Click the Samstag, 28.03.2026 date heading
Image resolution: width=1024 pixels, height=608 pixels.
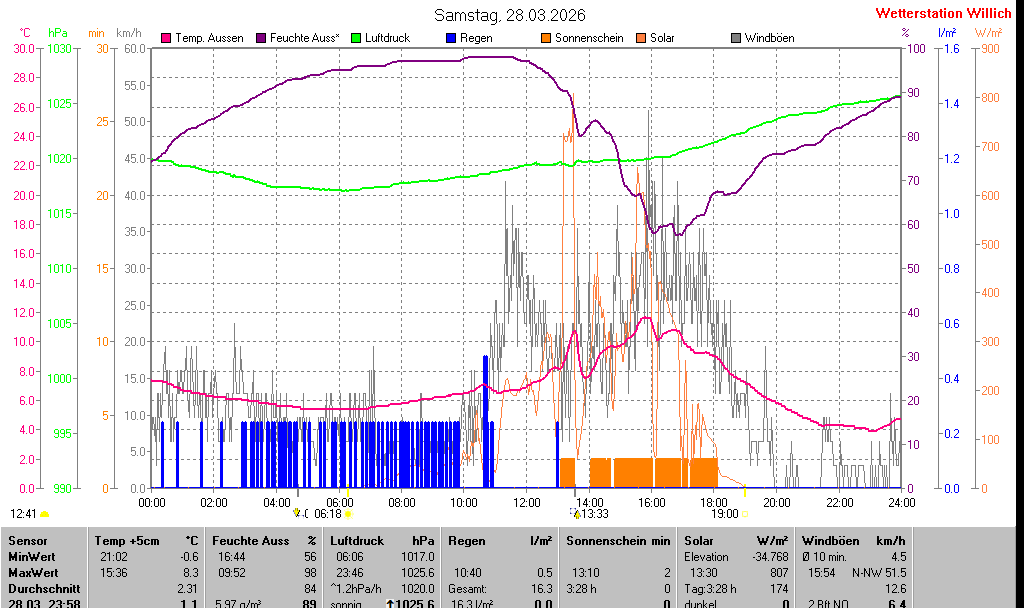tap(510, 15)
